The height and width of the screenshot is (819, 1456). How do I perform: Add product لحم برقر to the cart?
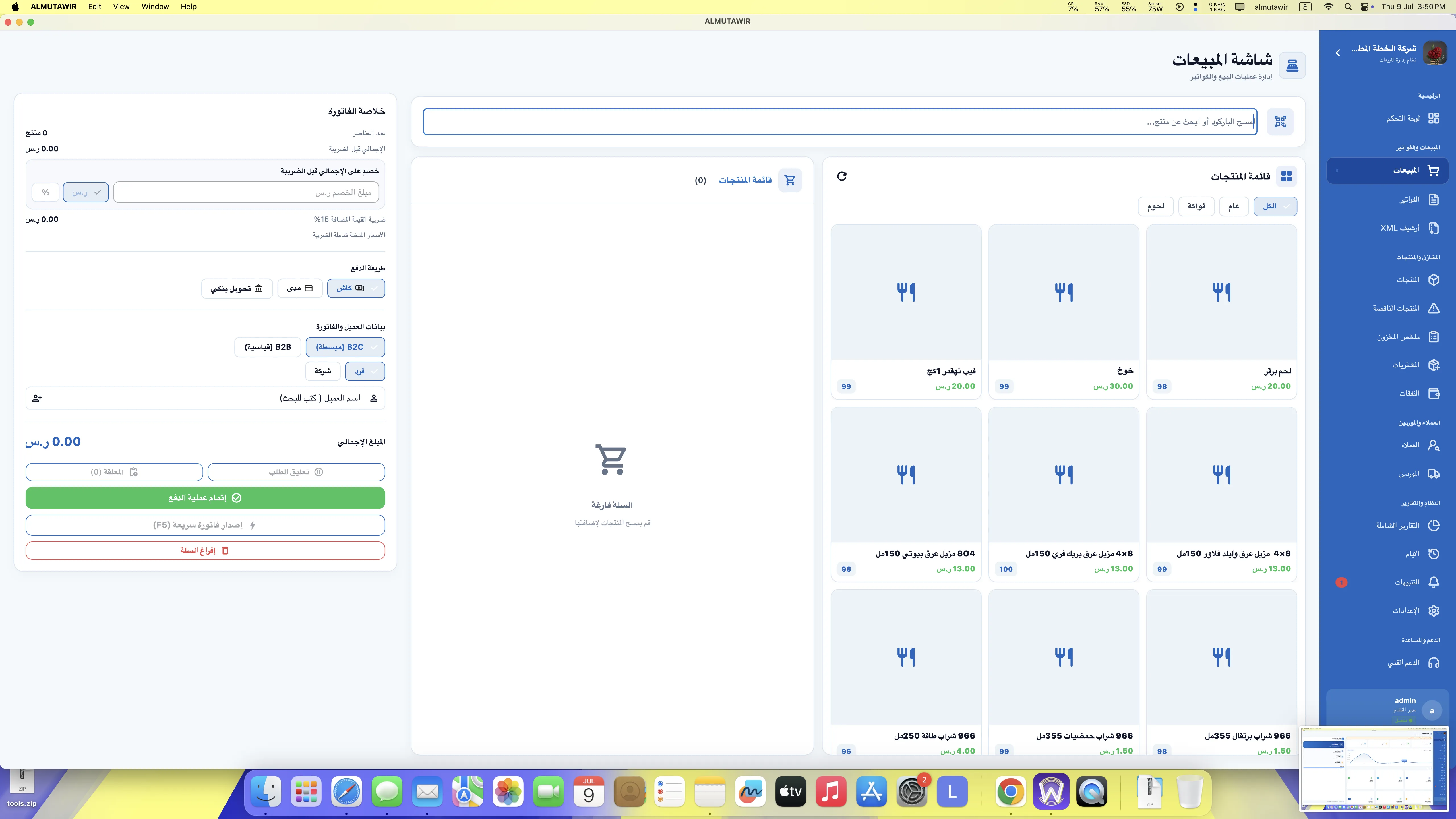tap(1221, 312)
